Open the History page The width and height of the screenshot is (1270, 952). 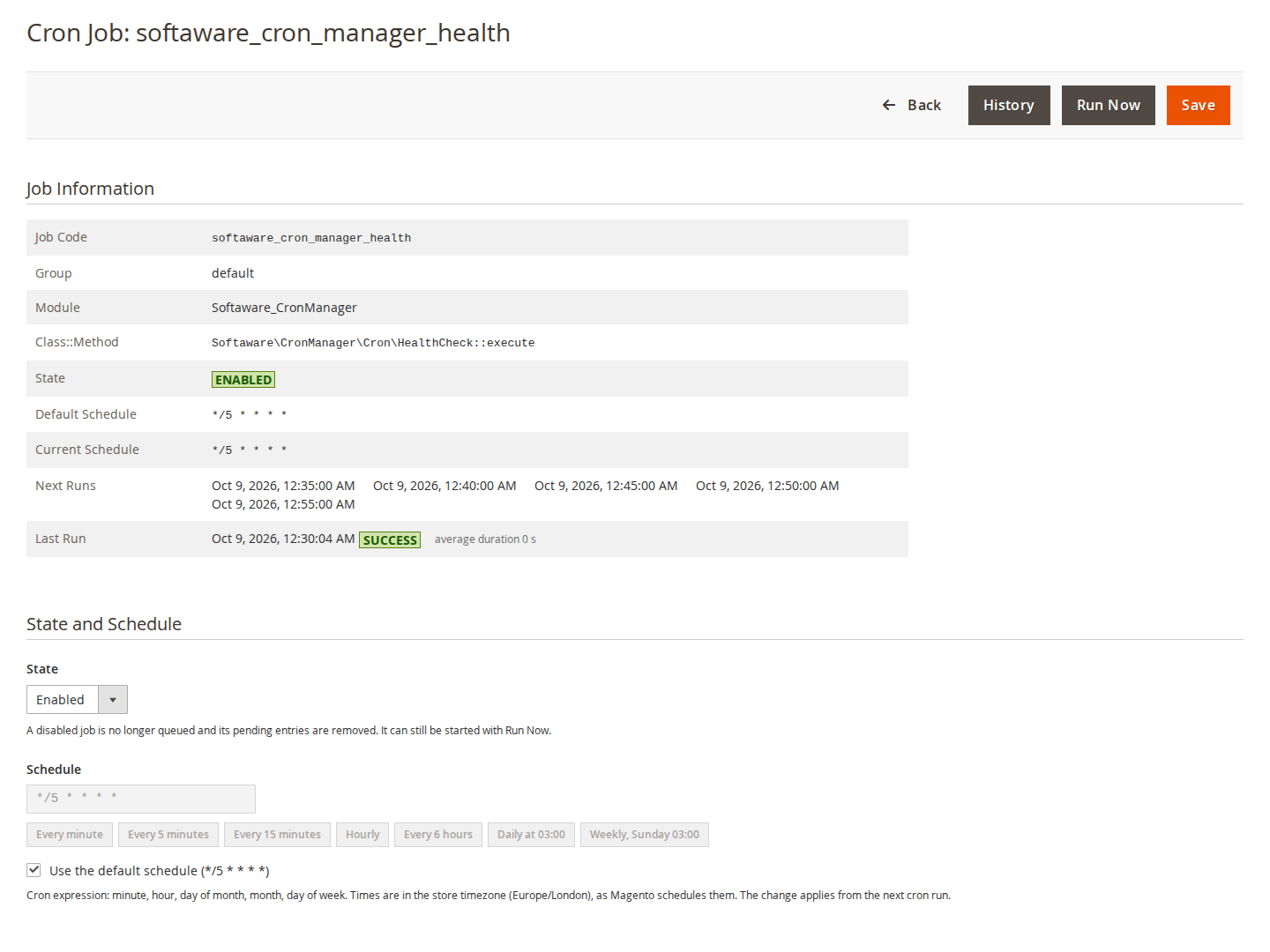(1009, 105)
